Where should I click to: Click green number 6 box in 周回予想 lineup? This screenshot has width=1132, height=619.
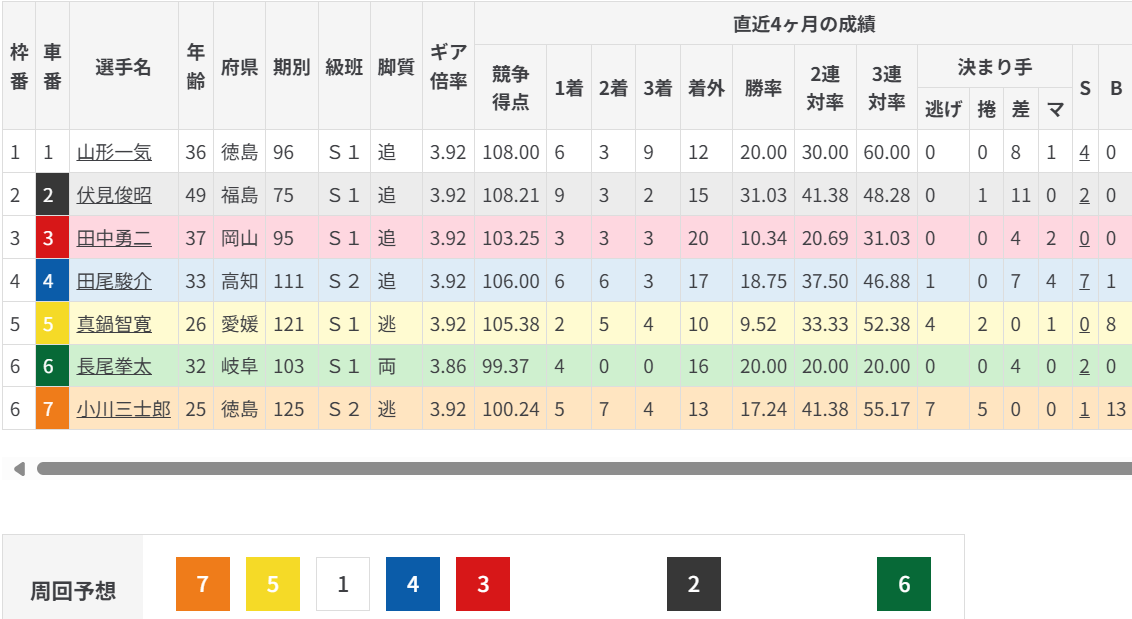click(904, 584)
